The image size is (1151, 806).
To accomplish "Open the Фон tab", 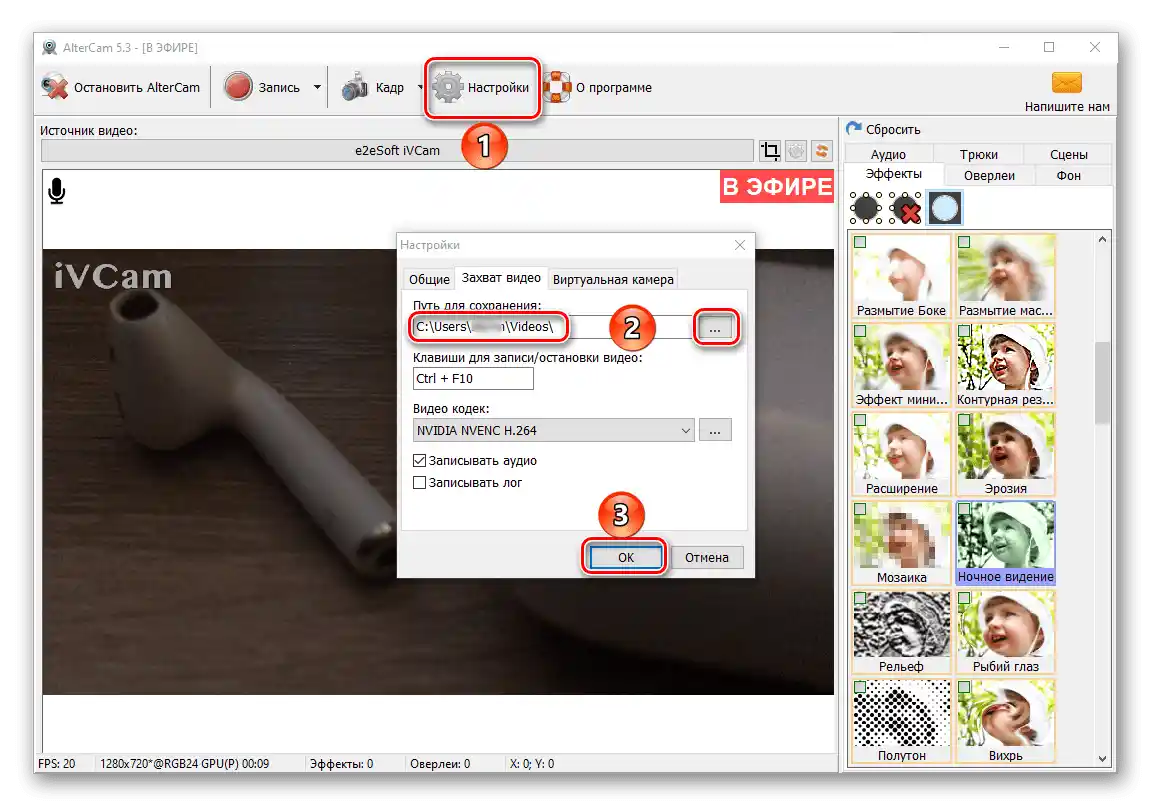I will pos(1068,175).
